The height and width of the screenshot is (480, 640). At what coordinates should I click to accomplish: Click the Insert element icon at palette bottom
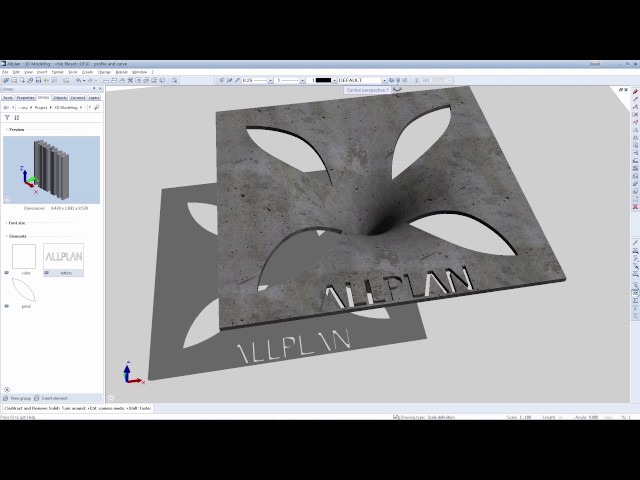pos(36,398)
